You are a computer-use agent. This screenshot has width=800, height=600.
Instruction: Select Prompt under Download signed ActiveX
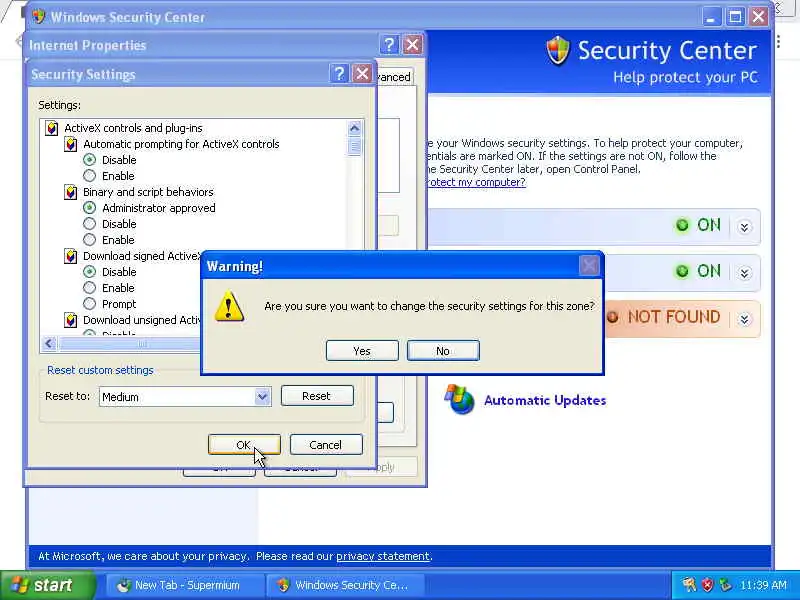coord(89,304)
